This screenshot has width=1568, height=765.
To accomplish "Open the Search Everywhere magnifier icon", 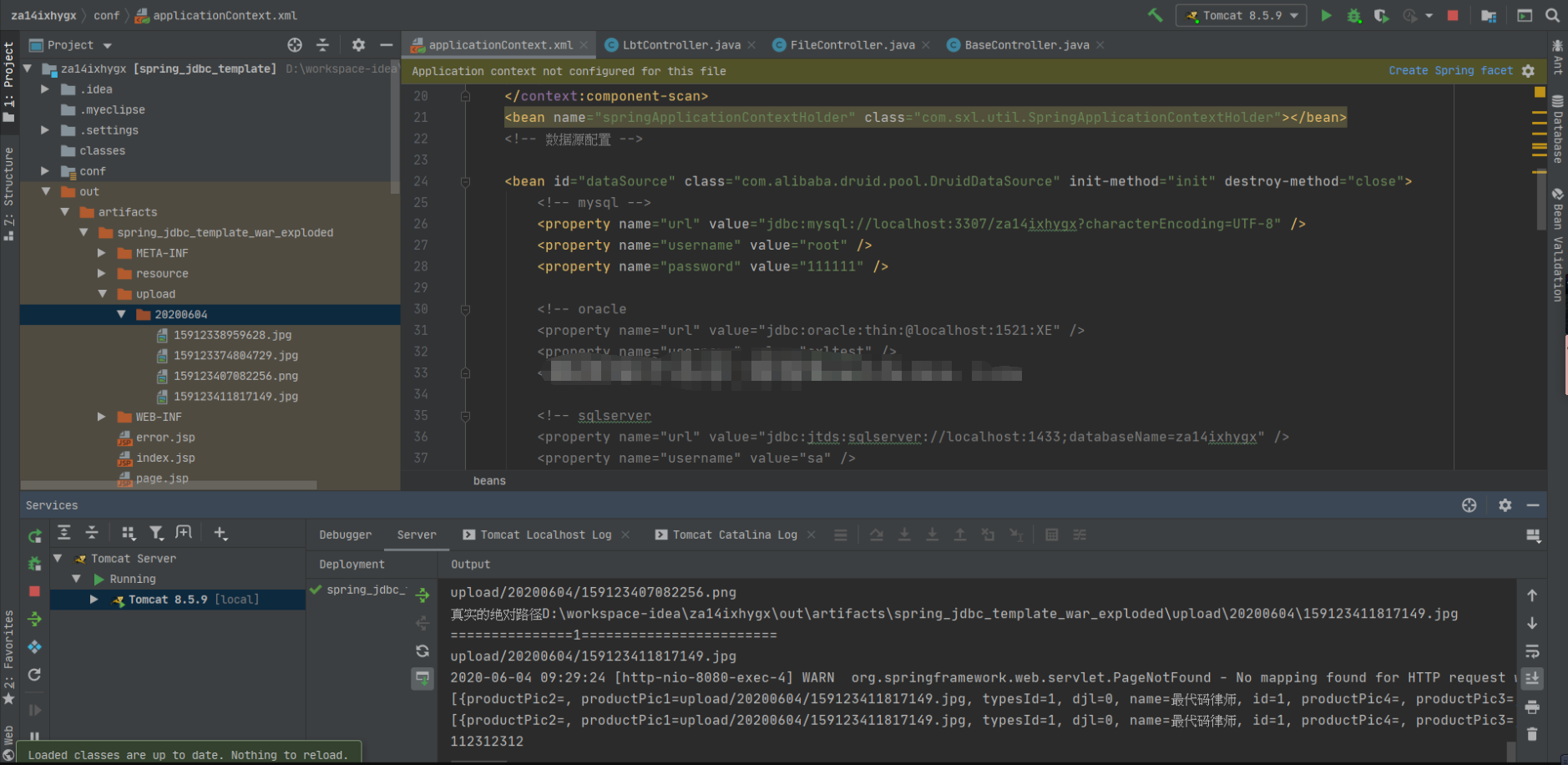I will point(1552,15).
